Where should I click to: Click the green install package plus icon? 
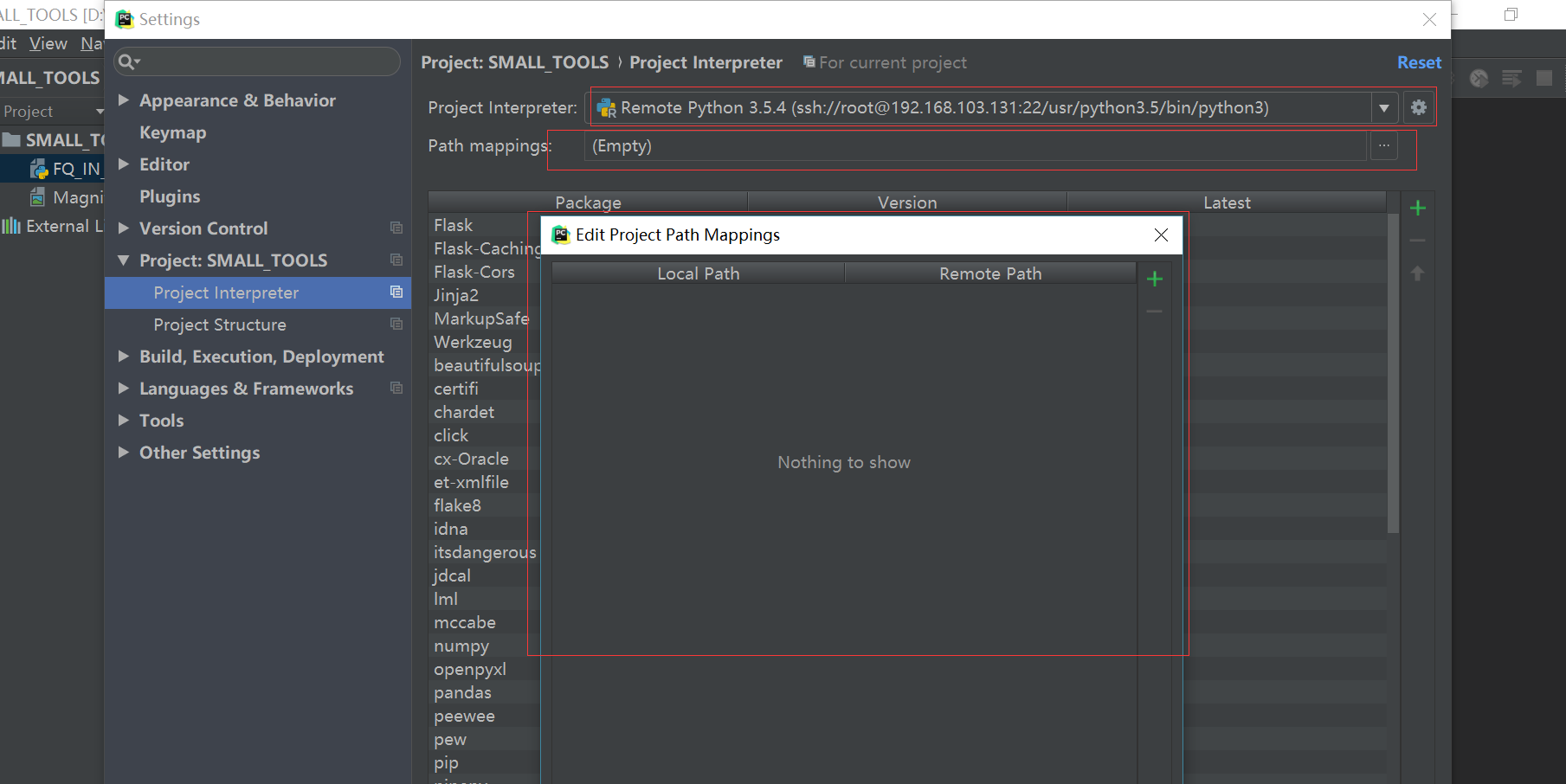[x=1417, y=208]
